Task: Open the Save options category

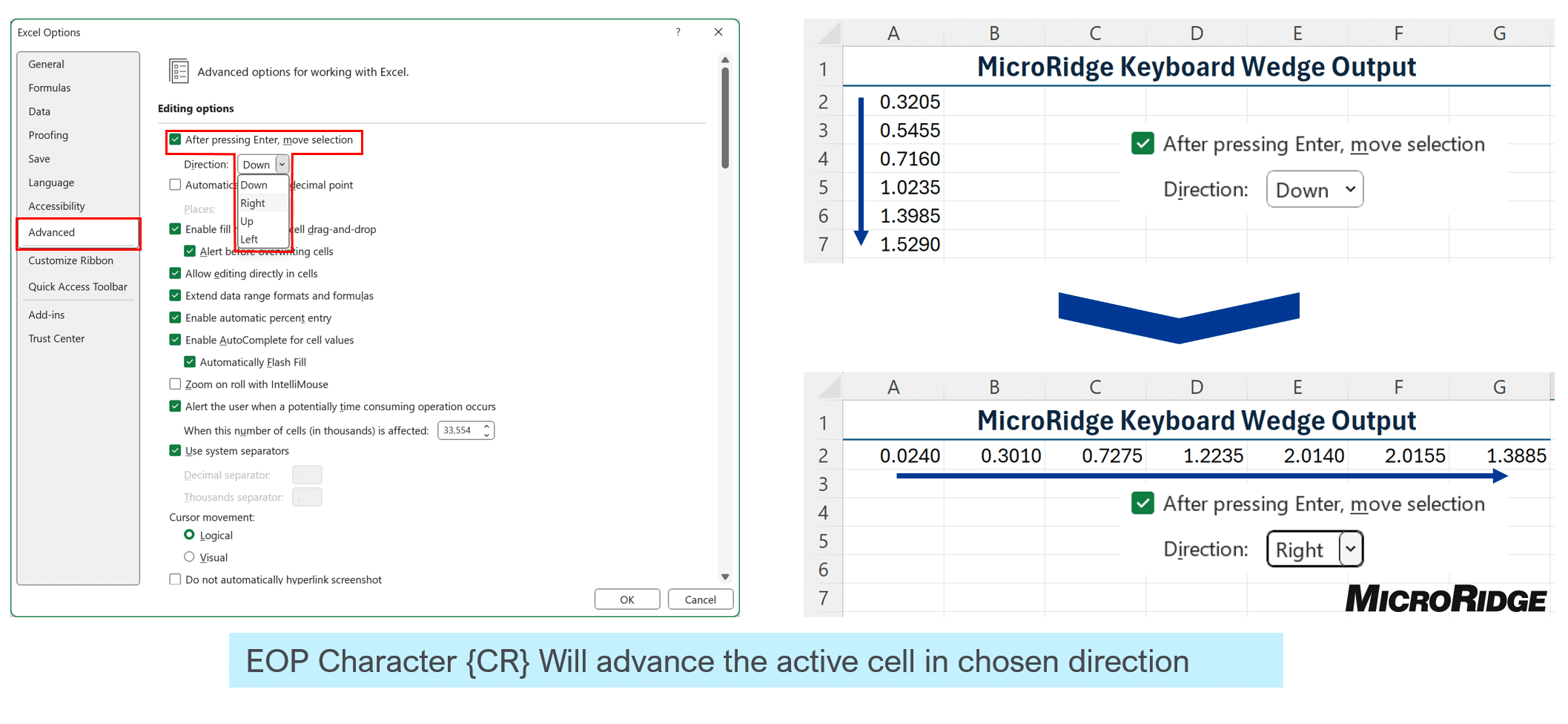Action: pos(39,159)
